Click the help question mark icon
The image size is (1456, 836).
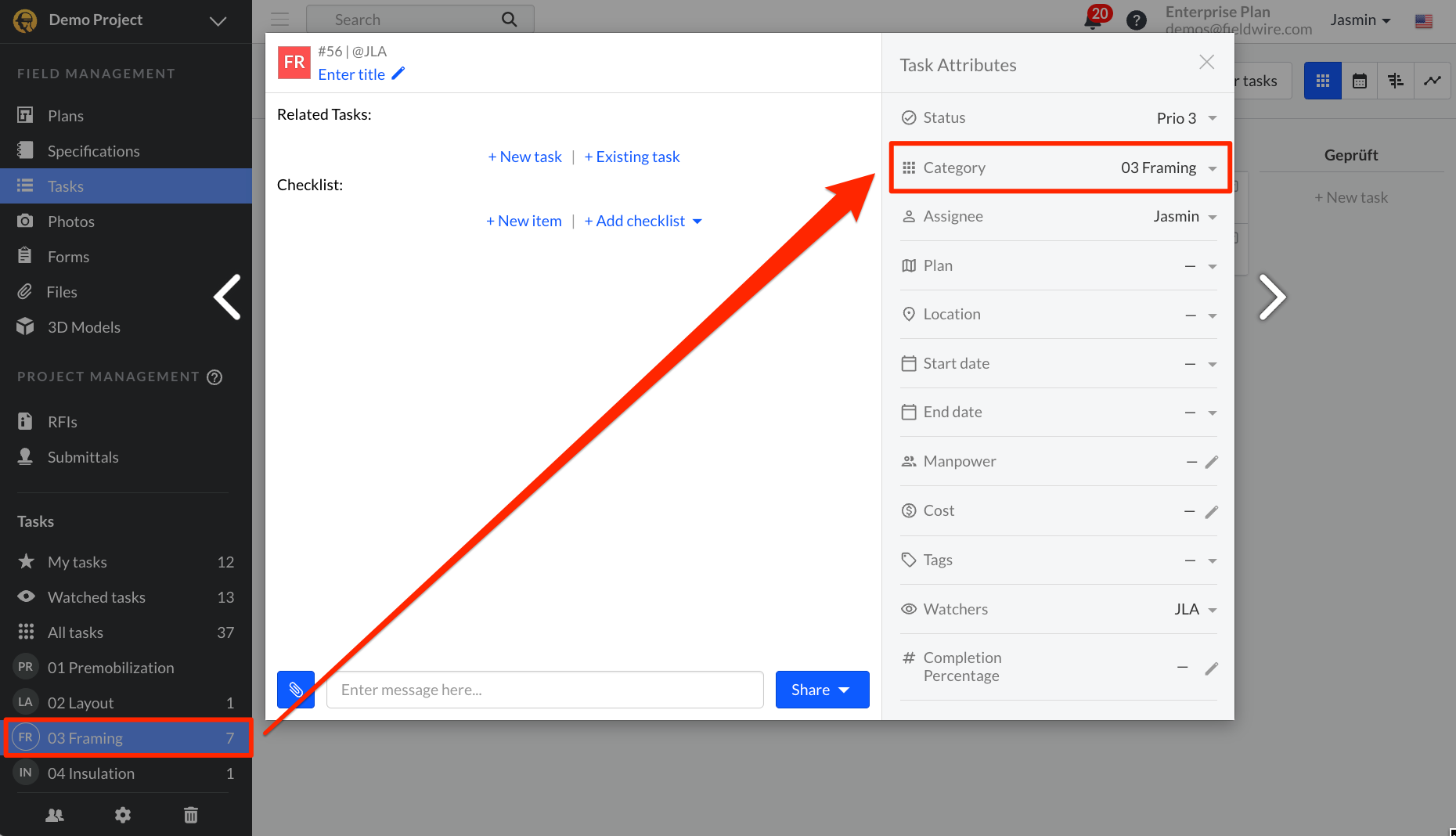pyautogui.click(x=1136, y=20)
